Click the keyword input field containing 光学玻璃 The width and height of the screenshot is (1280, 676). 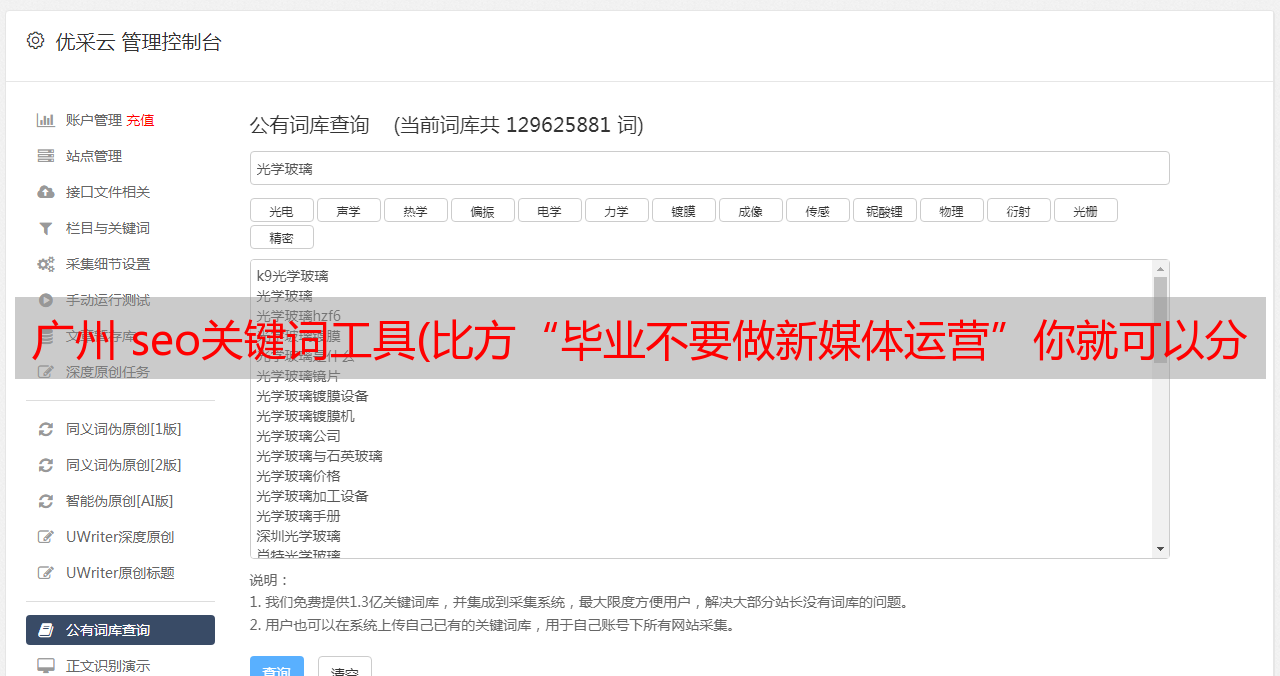click(709, 168)
